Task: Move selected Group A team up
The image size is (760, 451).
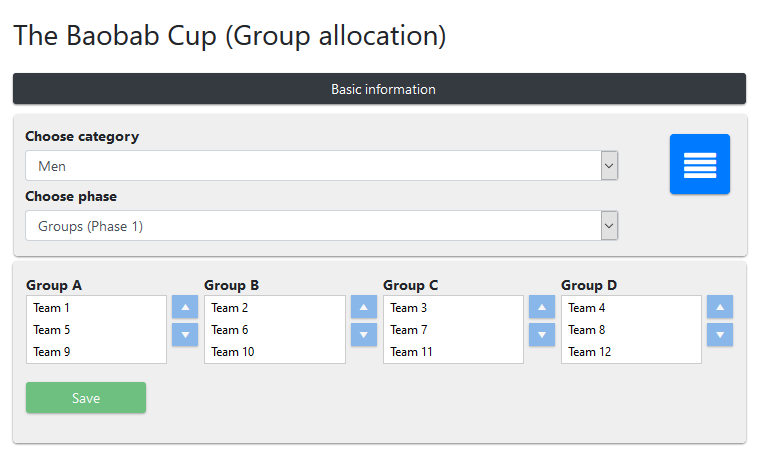Action: click(x=185, y=307)
